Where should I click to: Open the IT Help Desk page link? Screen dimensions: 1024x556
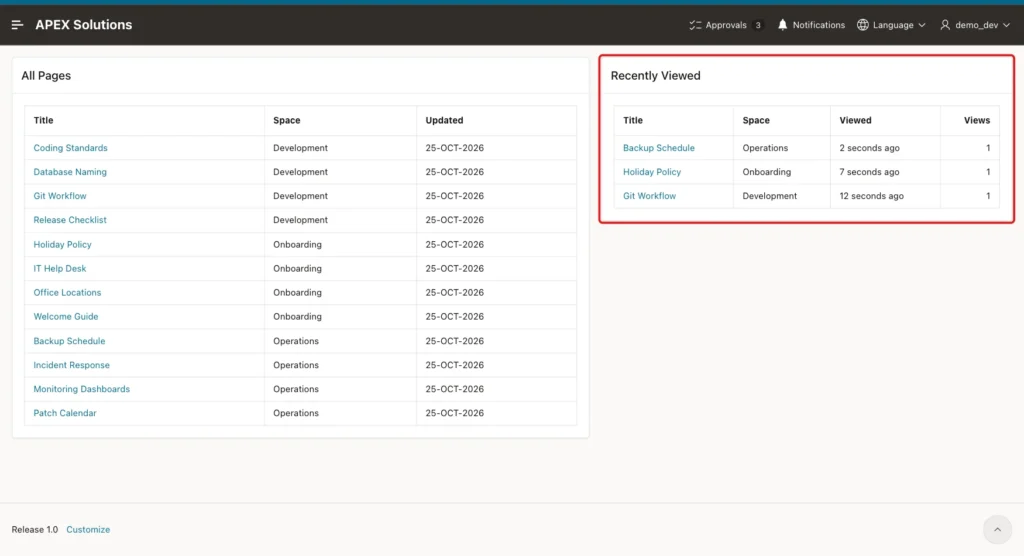60,269
